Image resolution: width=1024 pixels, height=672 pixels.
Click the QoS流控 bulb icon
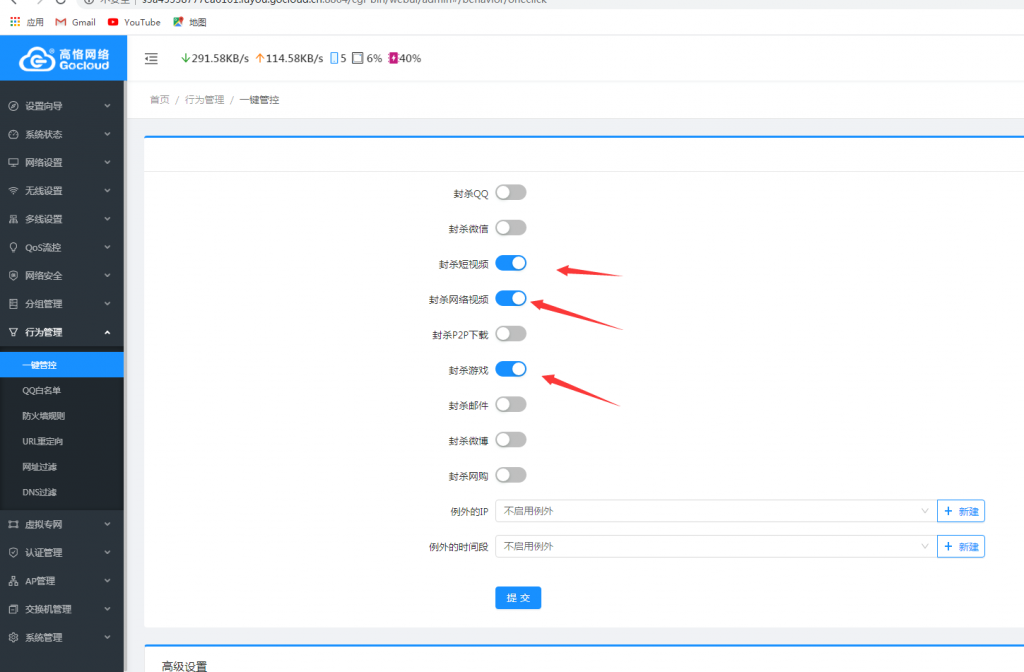coord(13,247)
